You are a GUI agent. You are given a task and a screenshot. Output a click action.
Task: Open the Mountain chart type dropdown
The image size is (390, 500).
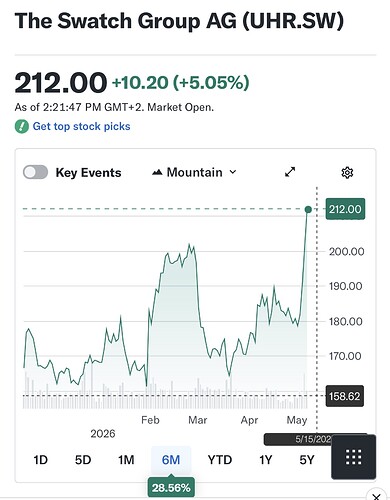(x=194, y=172)
